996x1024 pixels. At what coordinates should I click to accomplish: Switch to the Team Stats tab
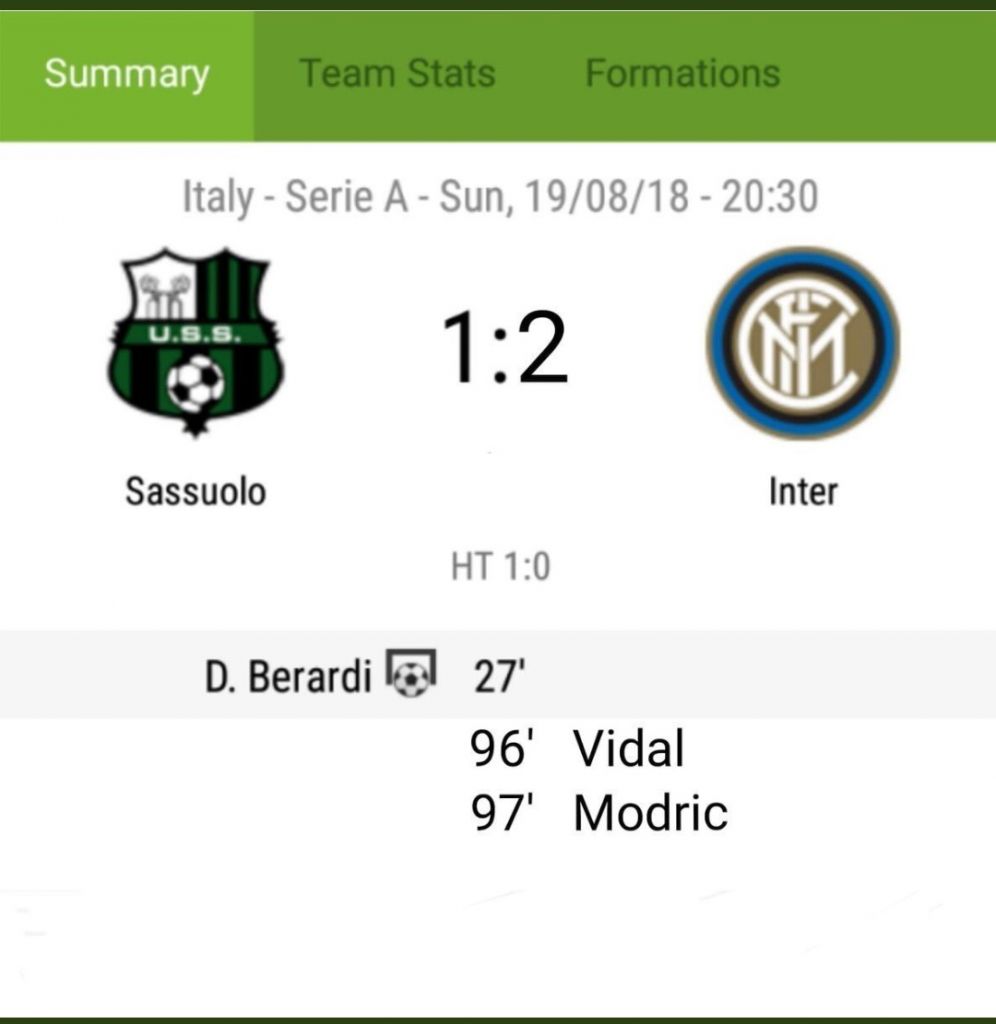[397, 73]
